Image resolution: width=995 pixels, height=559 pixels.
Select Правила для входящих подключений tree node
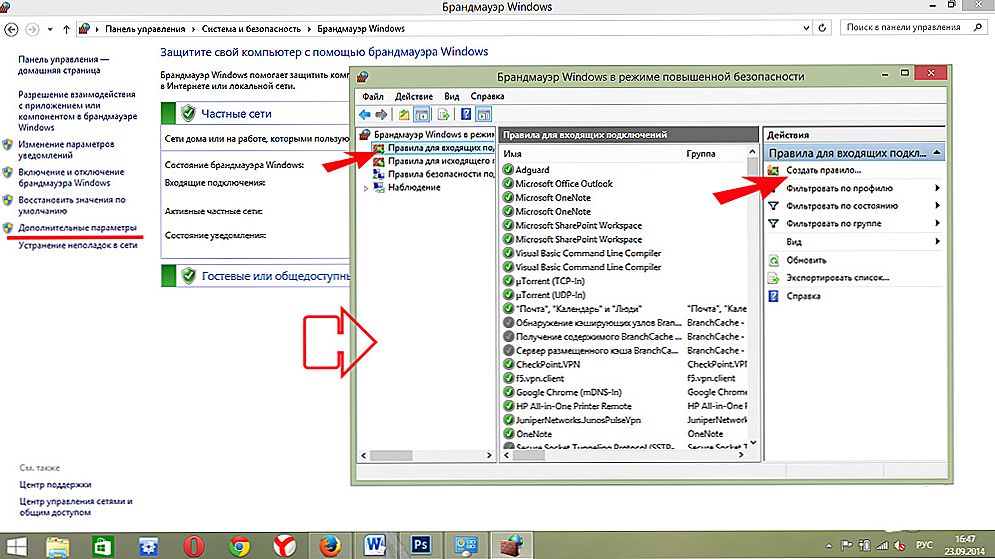coord(433,148)
